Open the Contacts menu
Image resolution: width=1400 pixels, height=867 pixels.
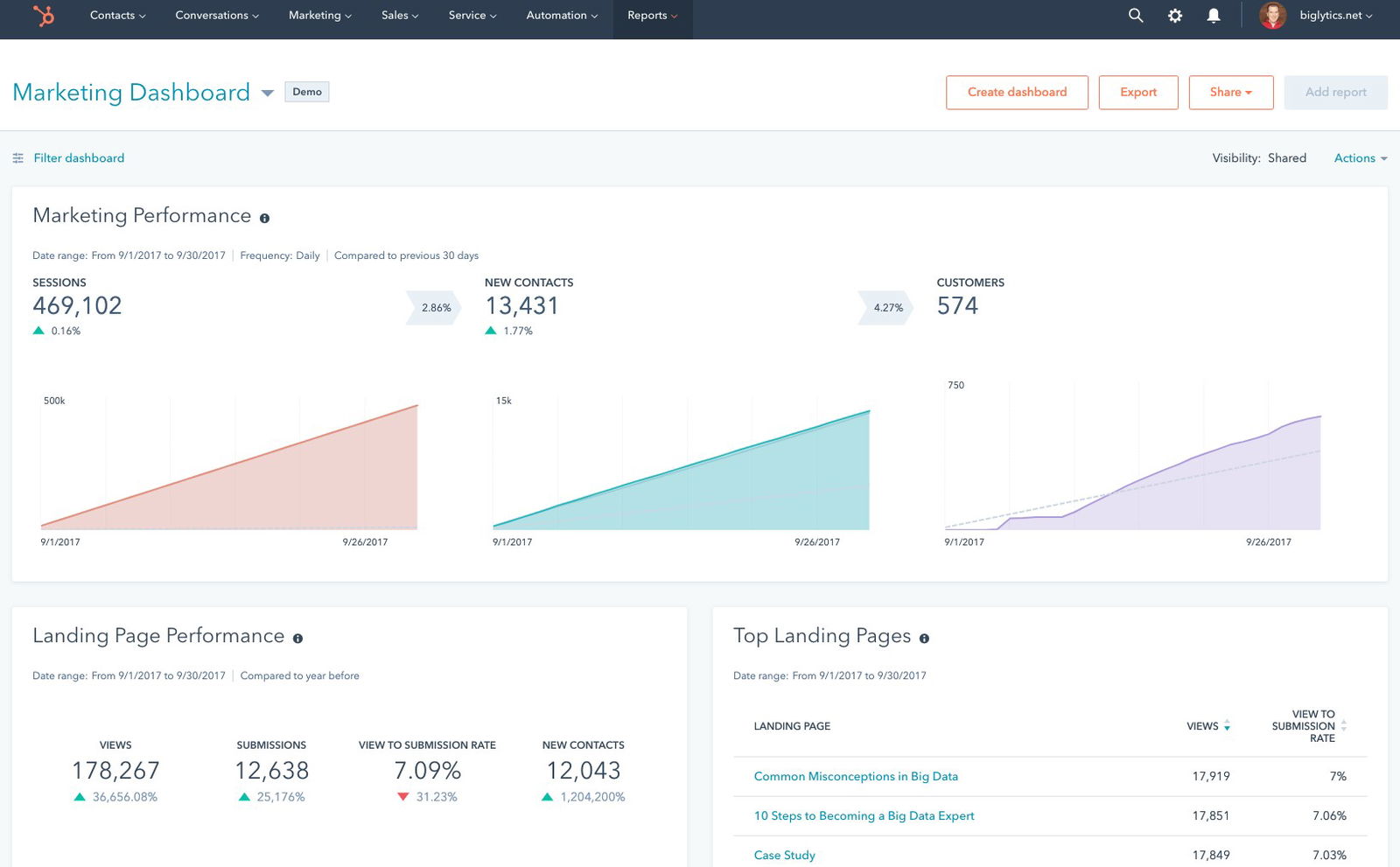(115, 15)
